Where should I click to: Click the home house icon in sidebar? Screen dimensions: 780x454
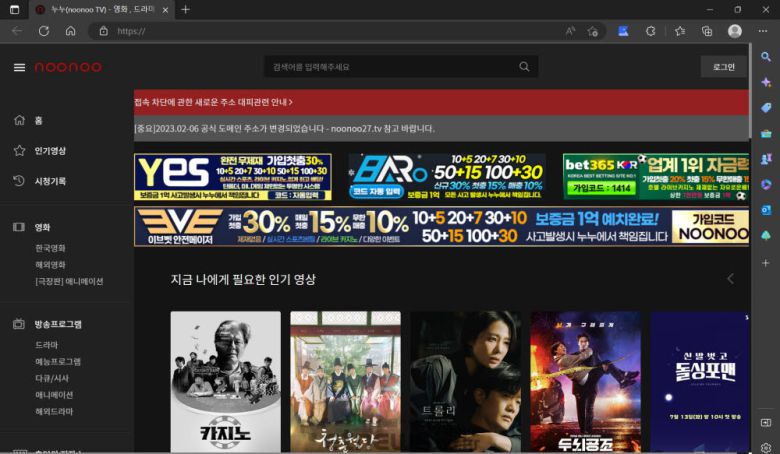click(x=19, y=120)
